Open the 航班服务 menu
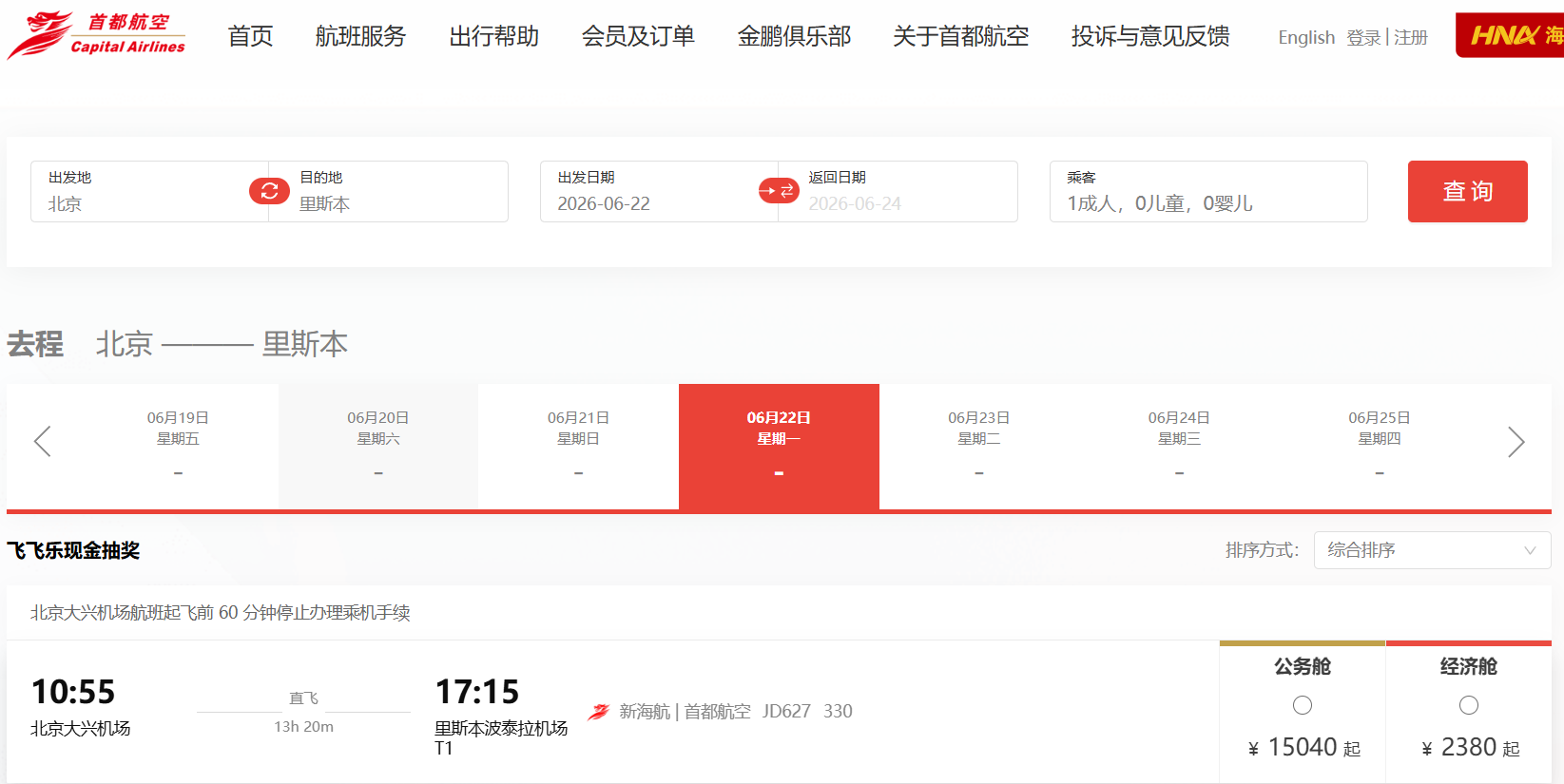The image size is (1564, 784). tap(360, 36)
